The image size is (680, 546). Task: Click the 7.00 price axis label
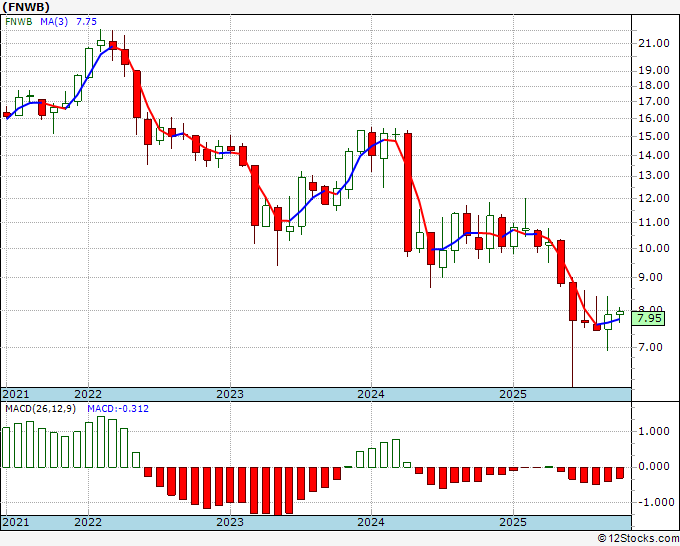[x=650, y=347]
